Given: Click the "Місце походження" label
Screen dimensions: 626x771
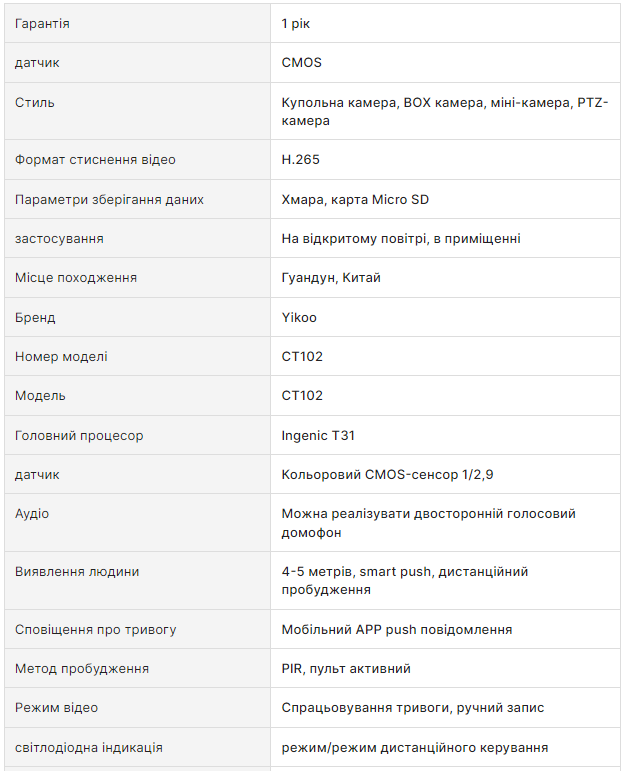Looking at the screenshot, I should (76, 278).
